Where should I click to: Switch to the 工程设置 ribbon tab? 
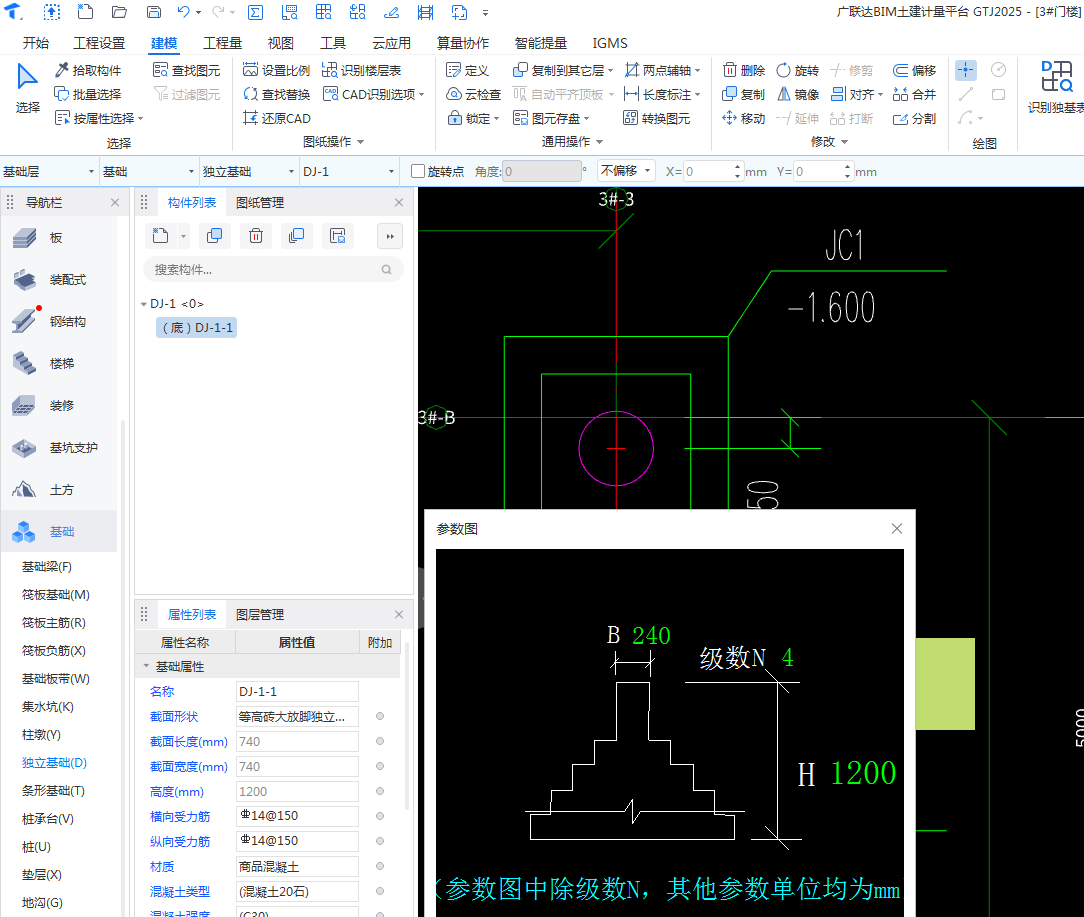[99, 43]
